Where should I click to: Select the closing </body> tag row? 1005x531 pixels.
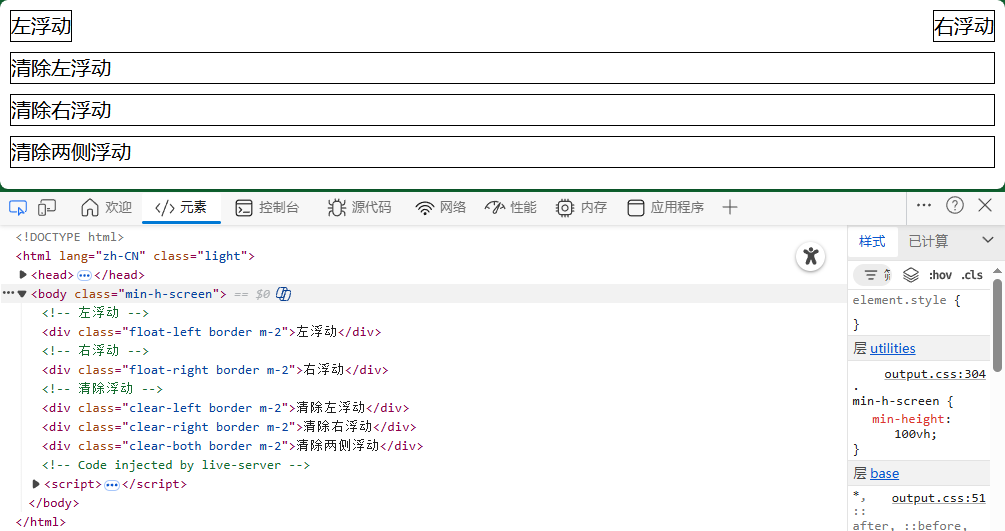(x=54, y=503)
